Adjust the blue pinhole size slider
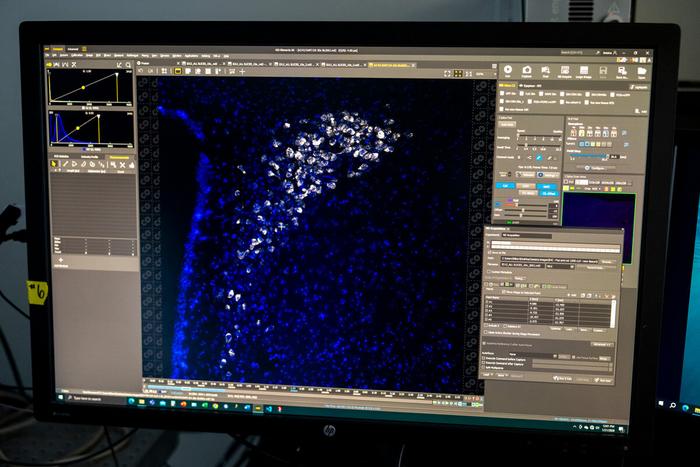The width and height of the screenshot is (700, 467). coord(588,156)
